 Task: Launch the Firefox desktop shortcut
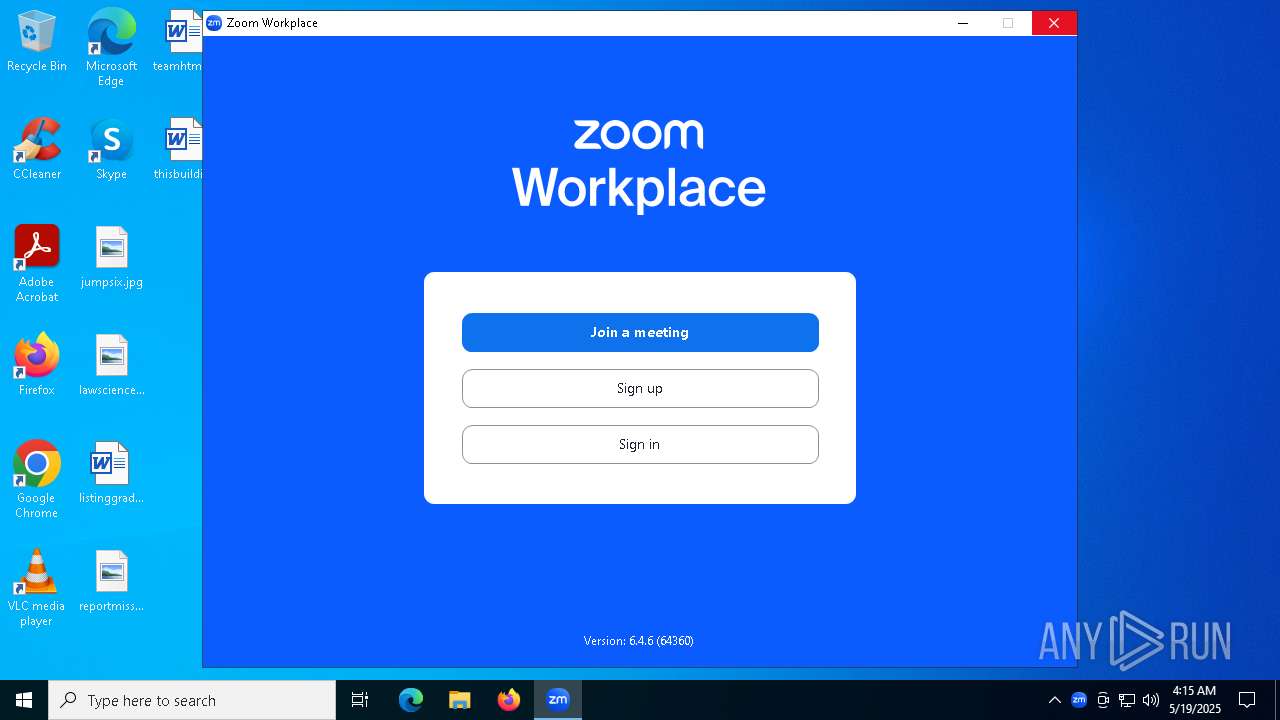click(37, 366)
